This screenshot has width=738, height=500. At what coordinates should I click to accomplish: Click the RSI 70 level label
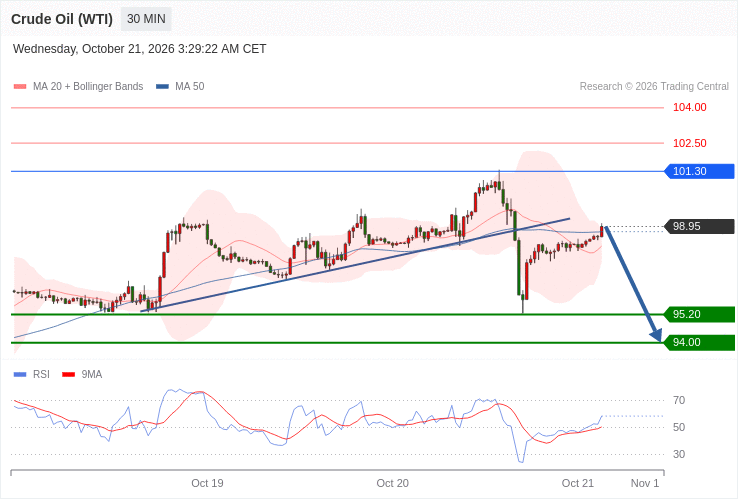[x=679, y=401]
